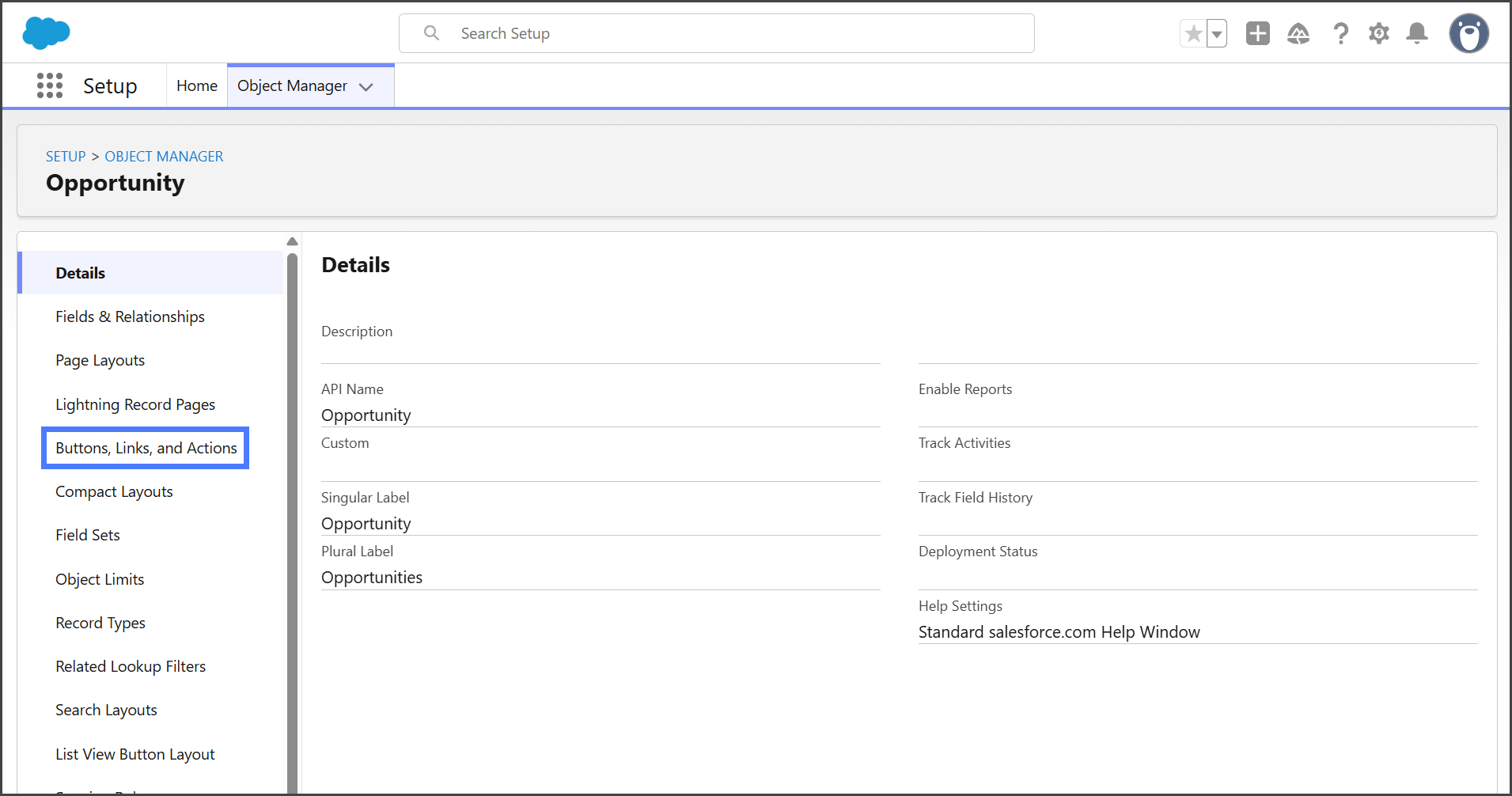Open the Setup gear menu
The height and width of the screenshot is (796, 1512).
(1378, 33)
